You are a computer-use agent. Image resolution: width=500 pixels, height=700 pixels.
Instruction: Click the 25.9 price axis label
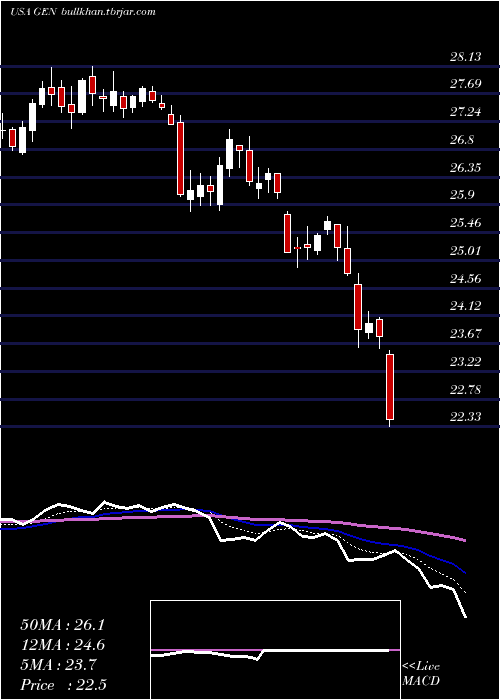pyautogui.click(x=462, y=195)
